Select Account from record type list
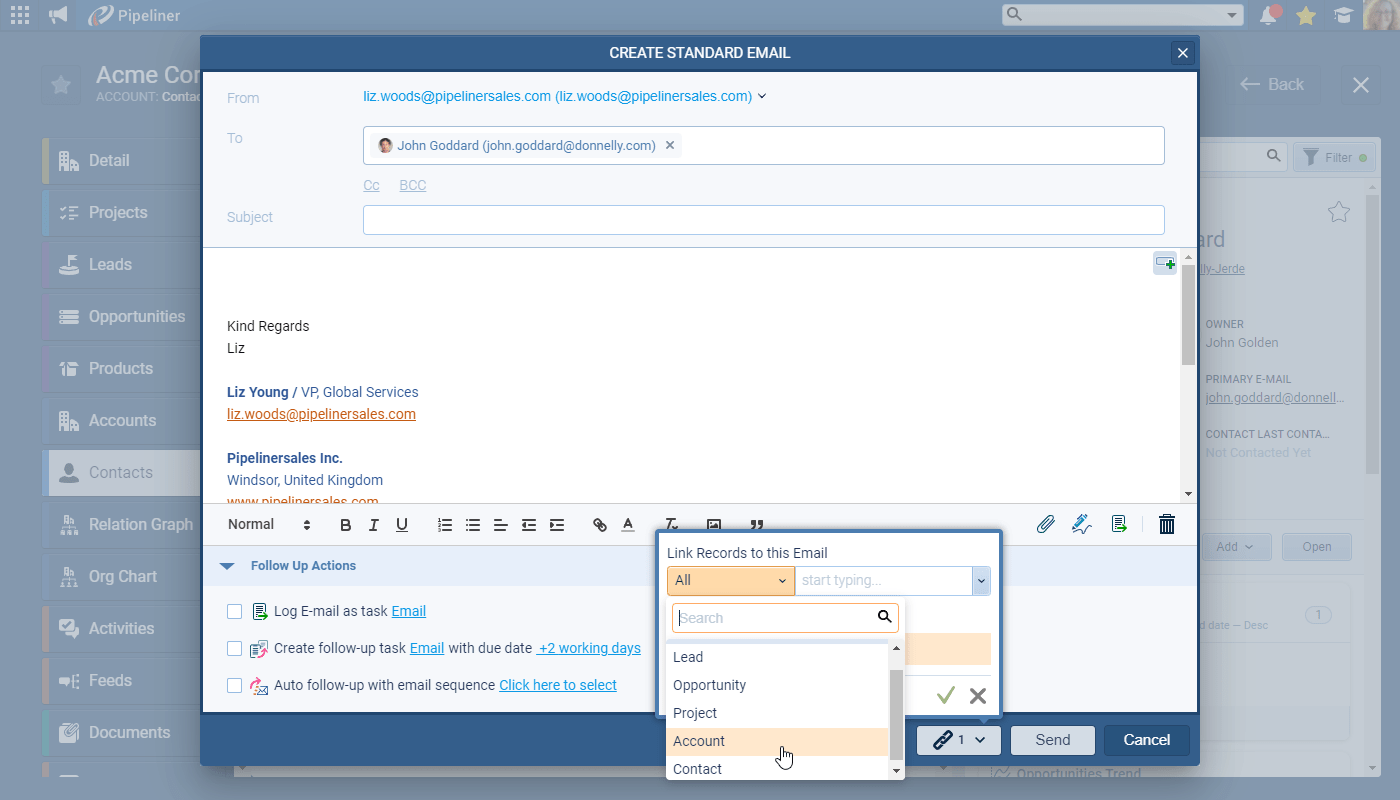The image size is (1400, 800). point(698,741)
